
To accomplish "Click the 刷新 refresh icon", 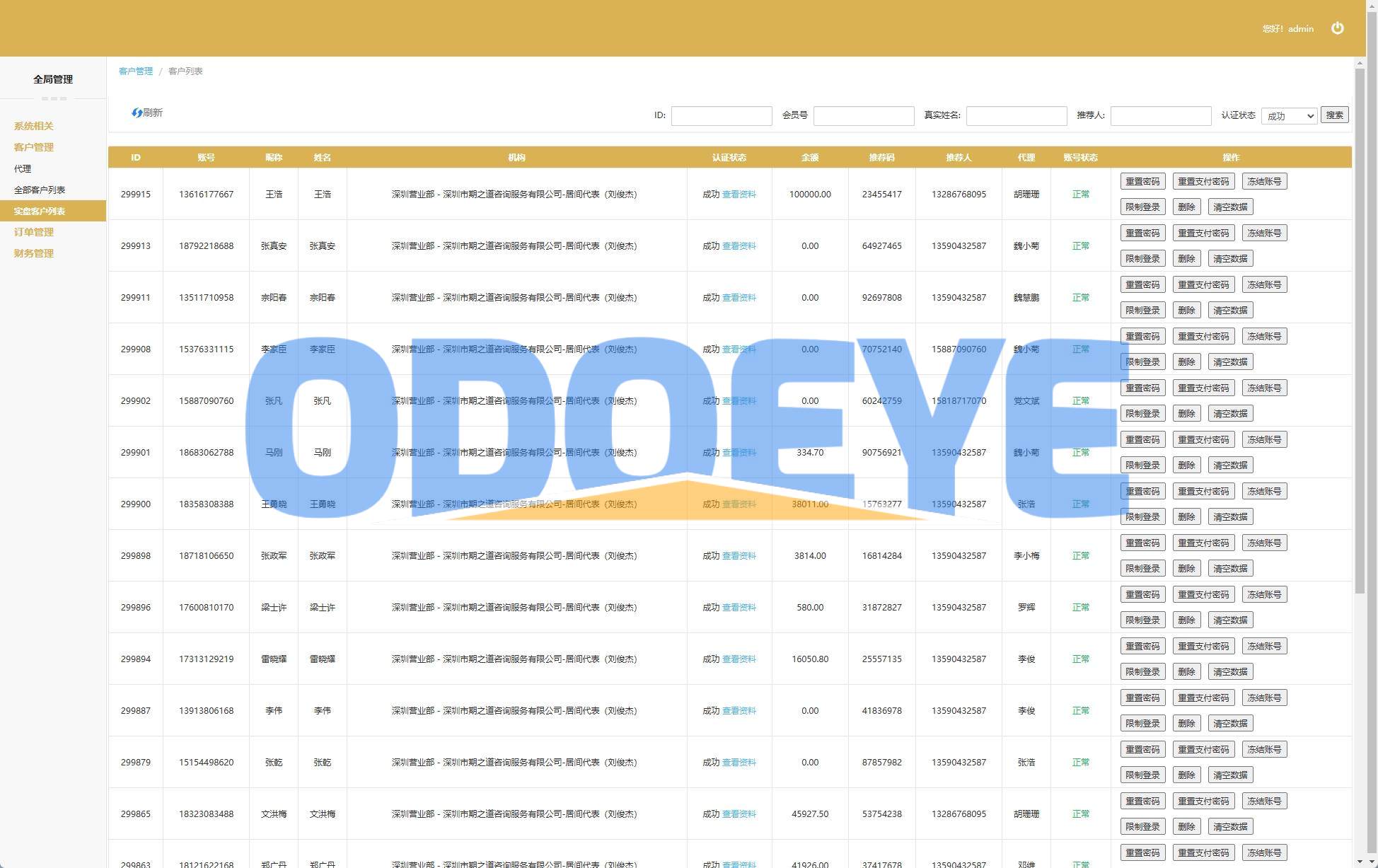I will (x=137, y=112).
